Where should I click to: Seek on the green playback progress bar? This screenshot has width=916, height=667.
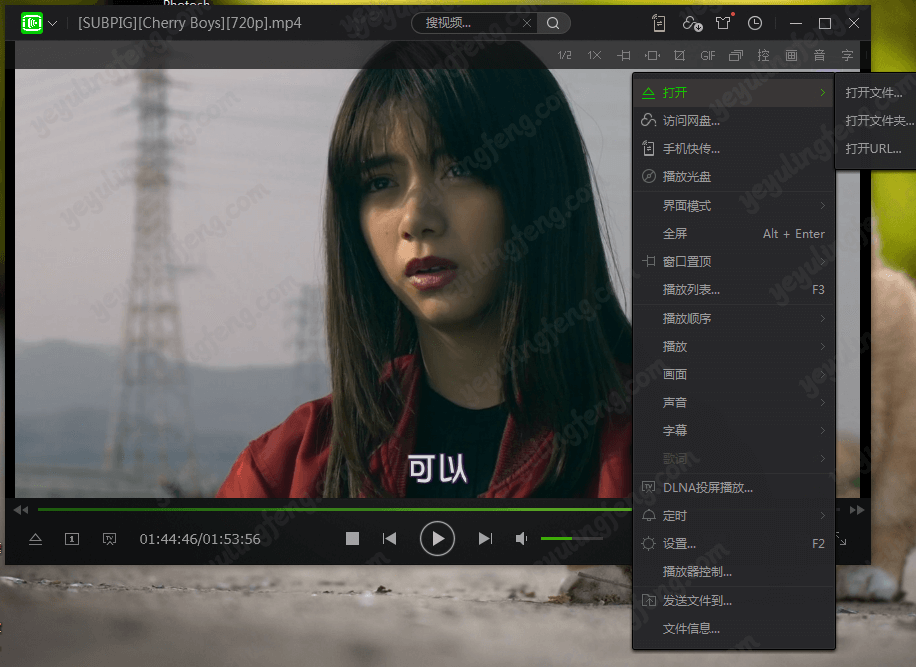click(334, 510)
